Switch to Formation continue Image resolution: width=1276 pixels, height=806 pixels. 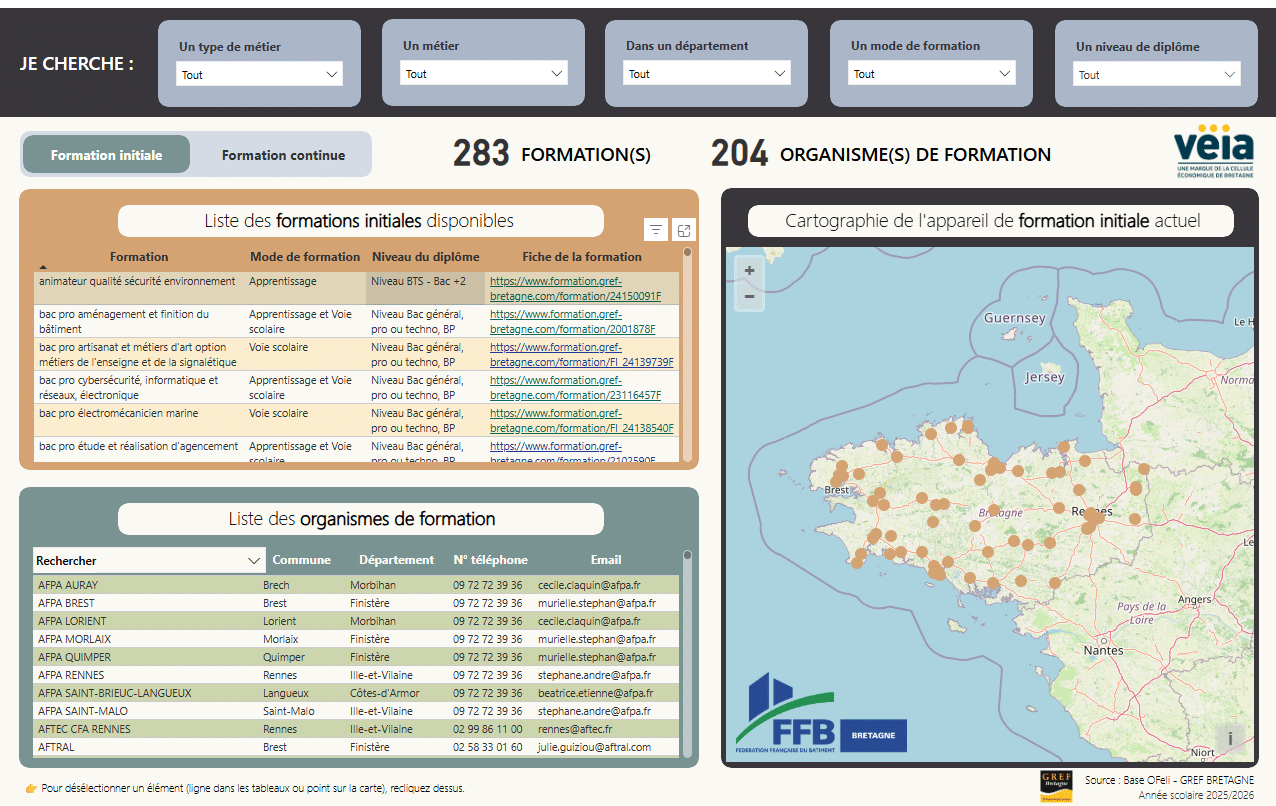coord(283,155)
